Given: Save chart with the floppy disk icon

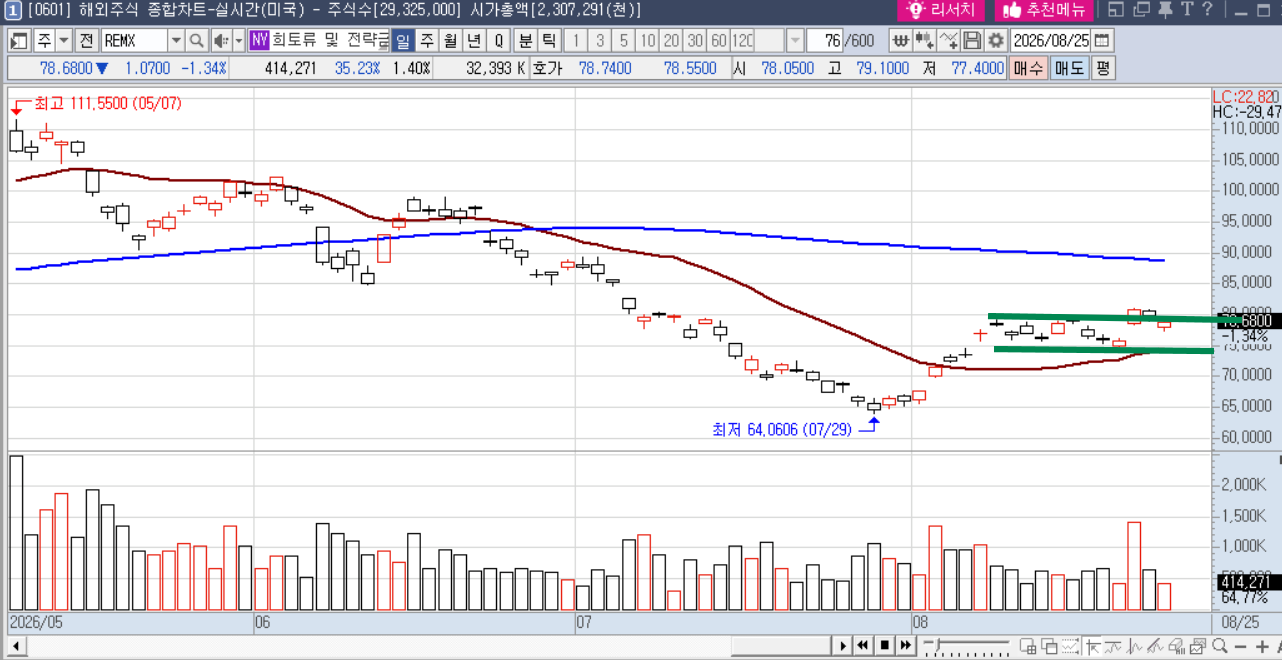Looking at the screenshot, I should (972, 41).
